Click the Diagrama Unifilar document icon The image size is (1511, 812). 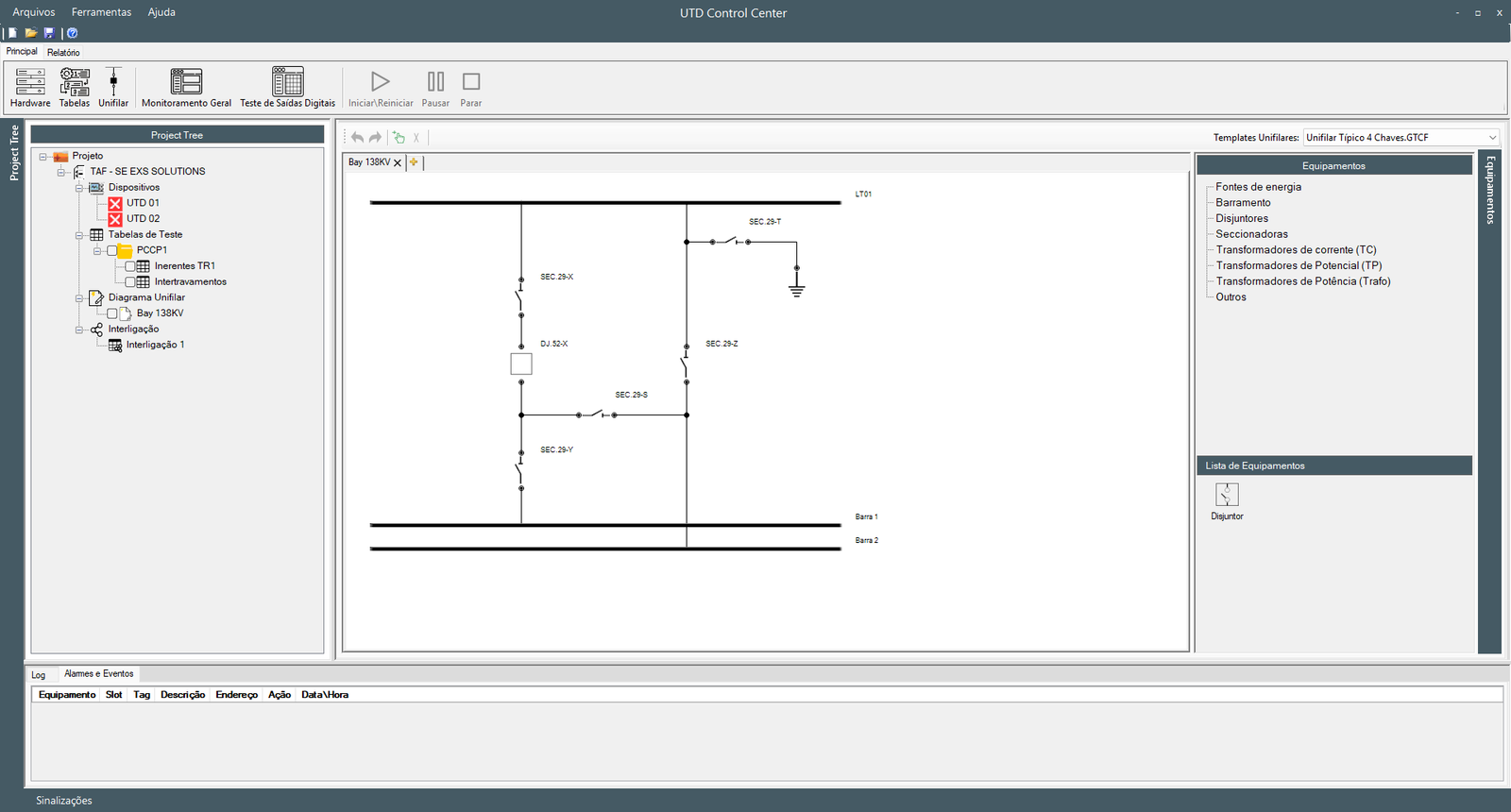[96, 297]
